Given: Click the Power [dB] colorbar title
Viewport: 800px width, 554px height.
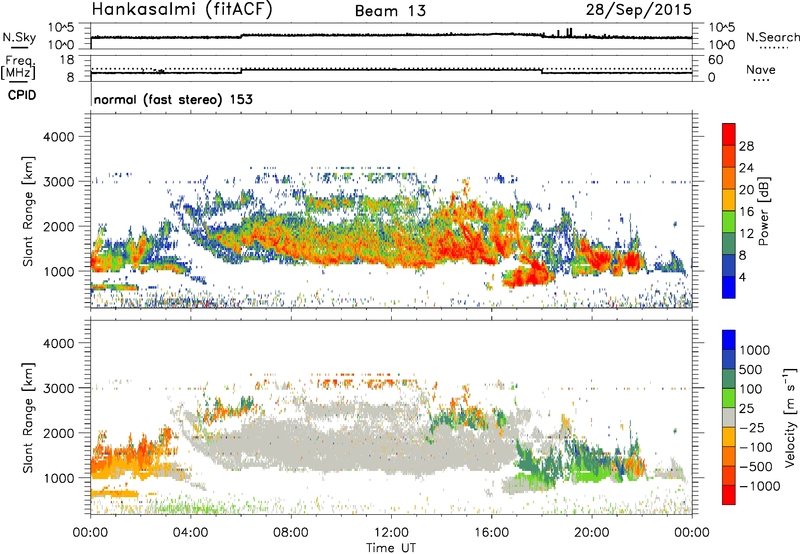Looking at the screenshot, I should tap(763, 211).
